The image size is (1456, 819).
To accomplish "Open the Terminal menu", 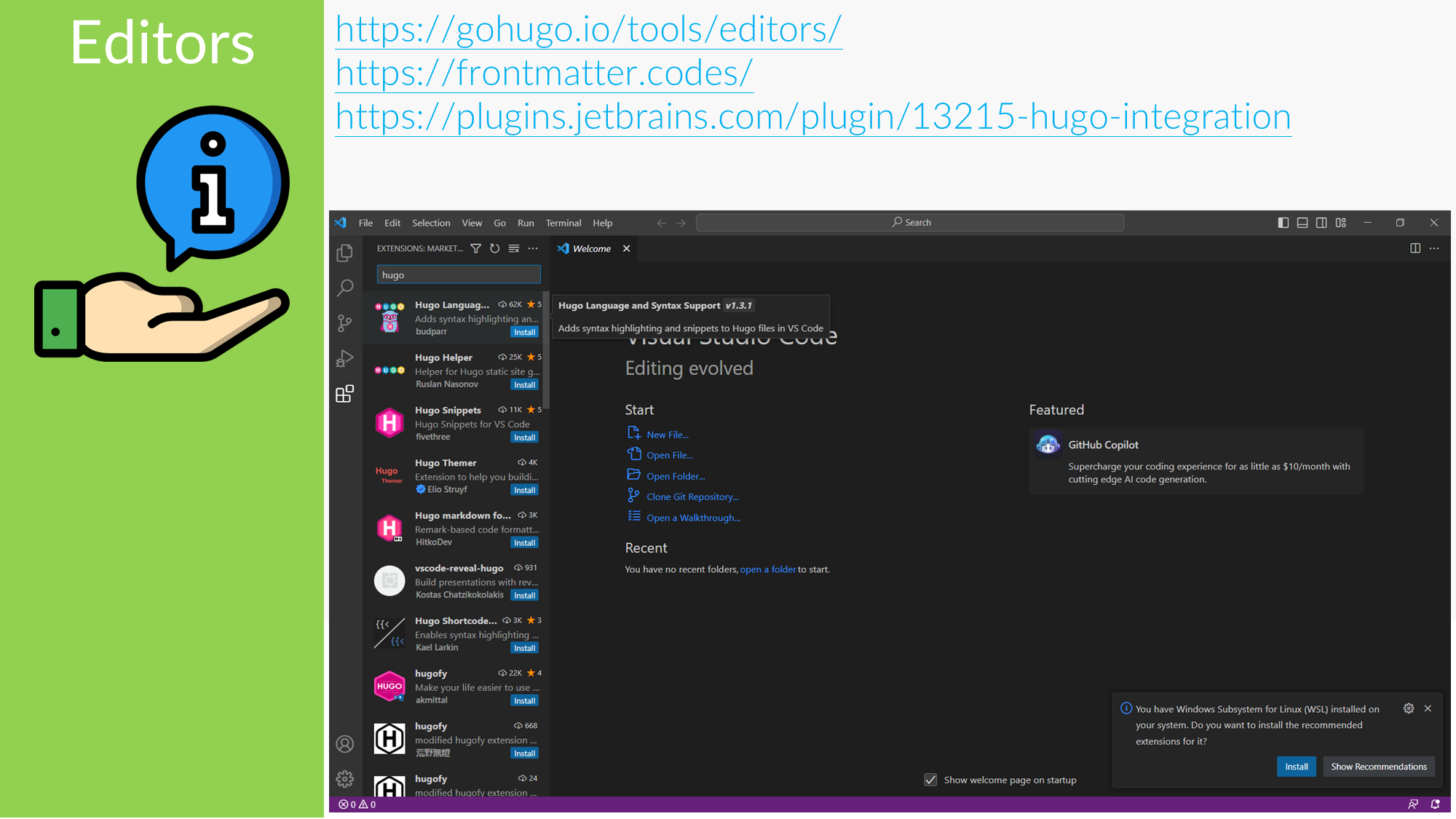I will [x=563, y=223].
